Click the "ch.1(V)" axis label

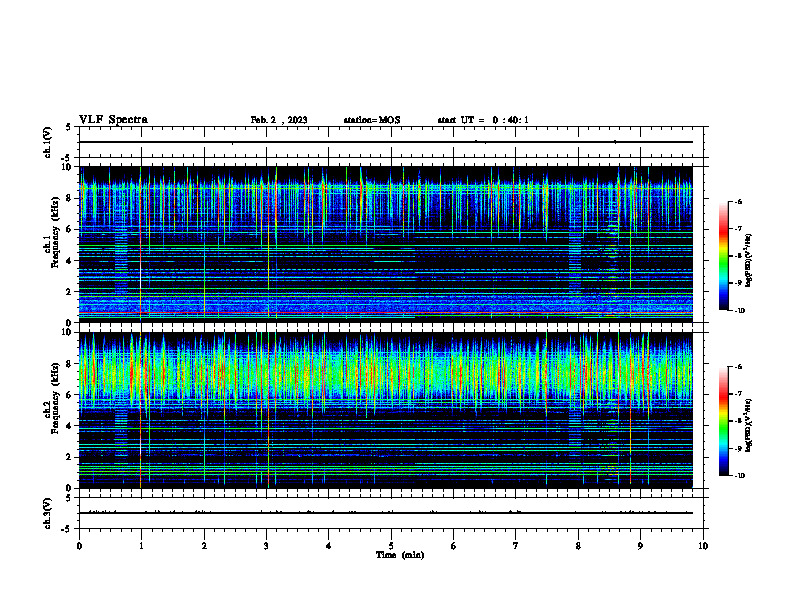click(x=48, y=142)
